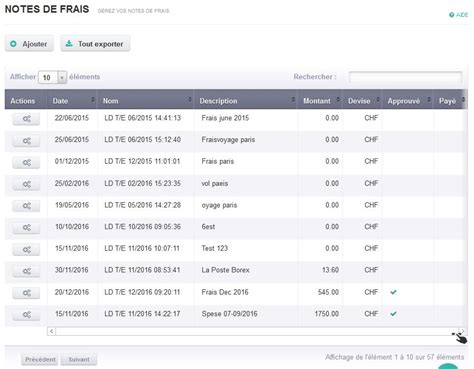Click the horizontal scrollbar left arrow
This screenshot has height=369, width=474.
(x=51, y=331)
